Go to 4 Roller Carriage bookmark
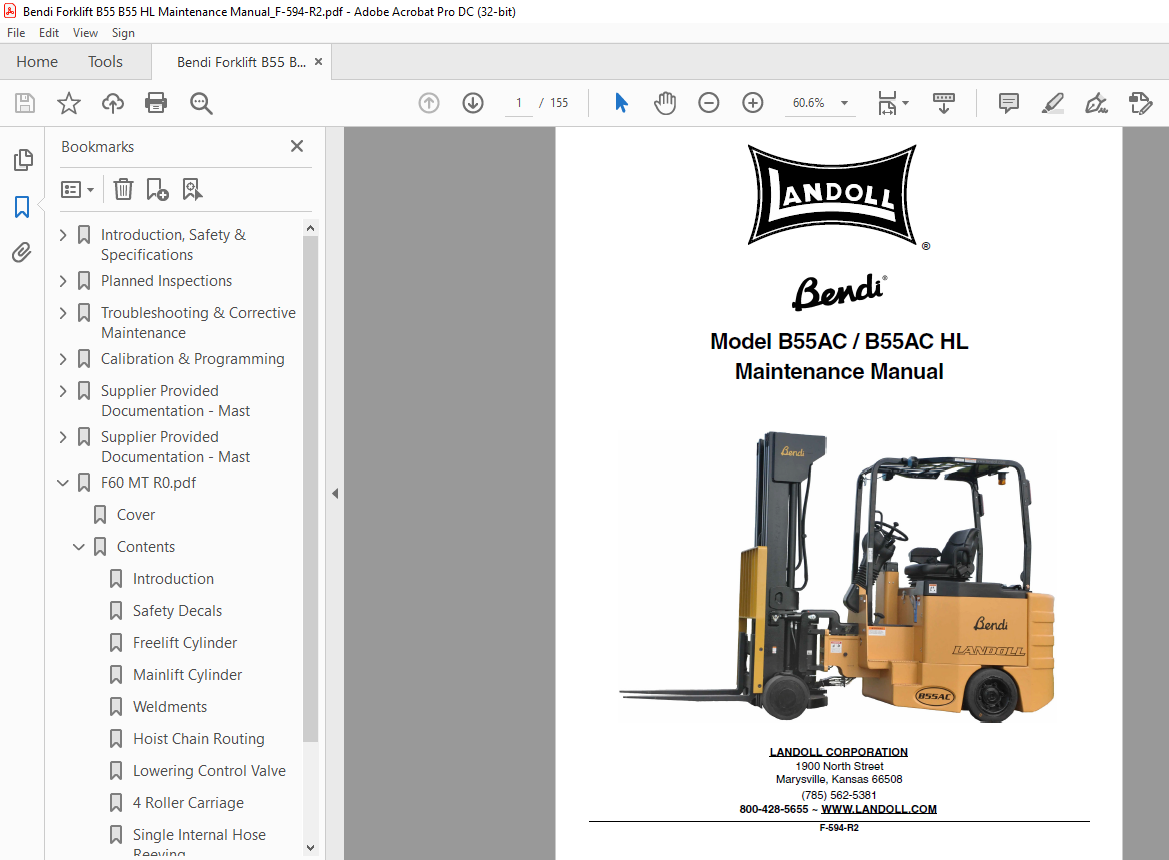The width and height of the screenshot is (1169, 860). [188, 803]
